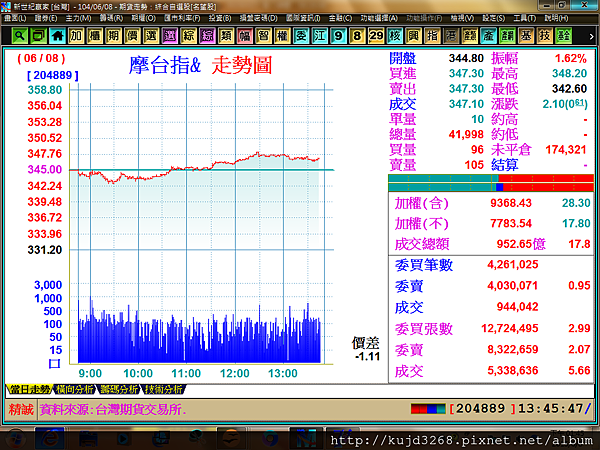Select the 櫃 toolbar icon
The width and height of the screenshot is (600, 450).
pyautogui.click(x=95, y=36)
